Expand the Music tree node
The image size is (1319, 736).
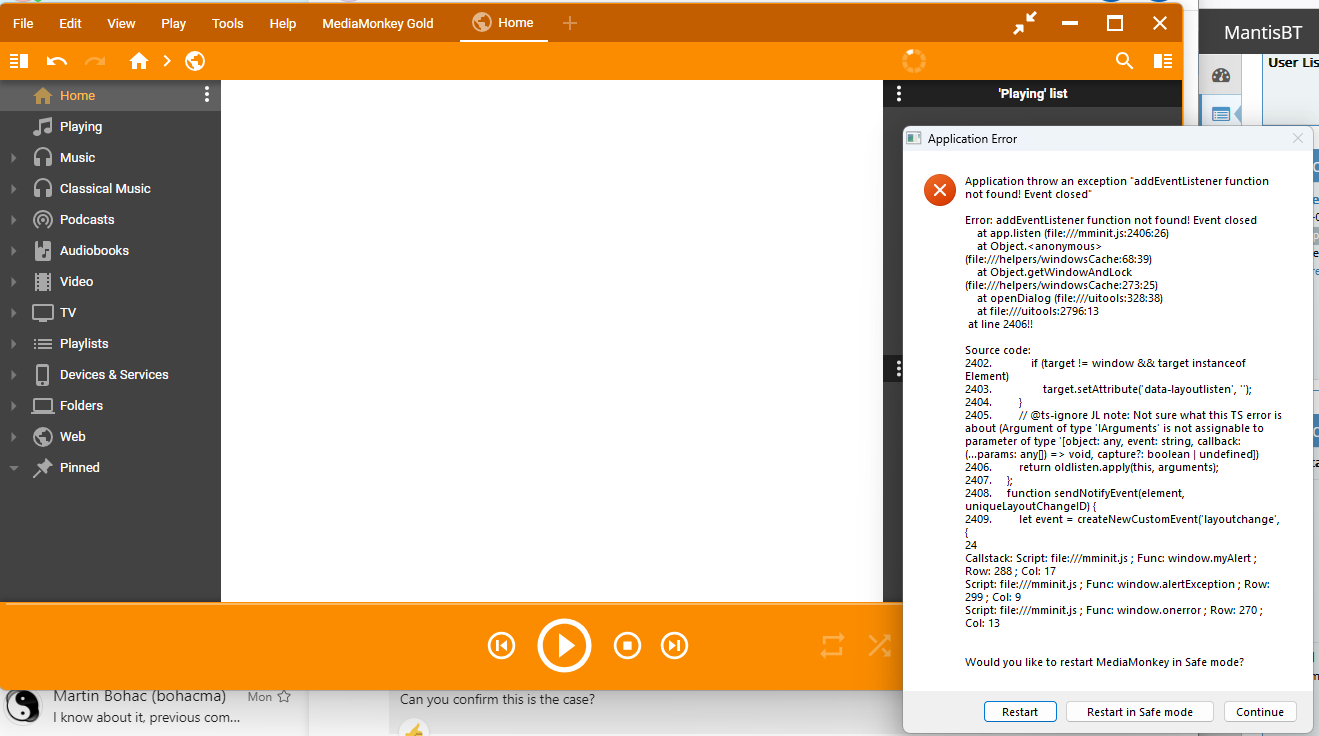(13, 158)
